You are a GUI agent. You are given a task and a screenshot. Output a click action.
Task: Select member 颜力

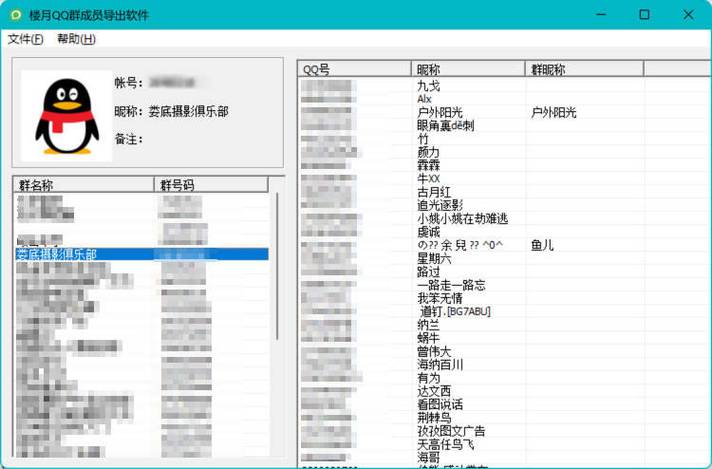(x=428, y=152)
